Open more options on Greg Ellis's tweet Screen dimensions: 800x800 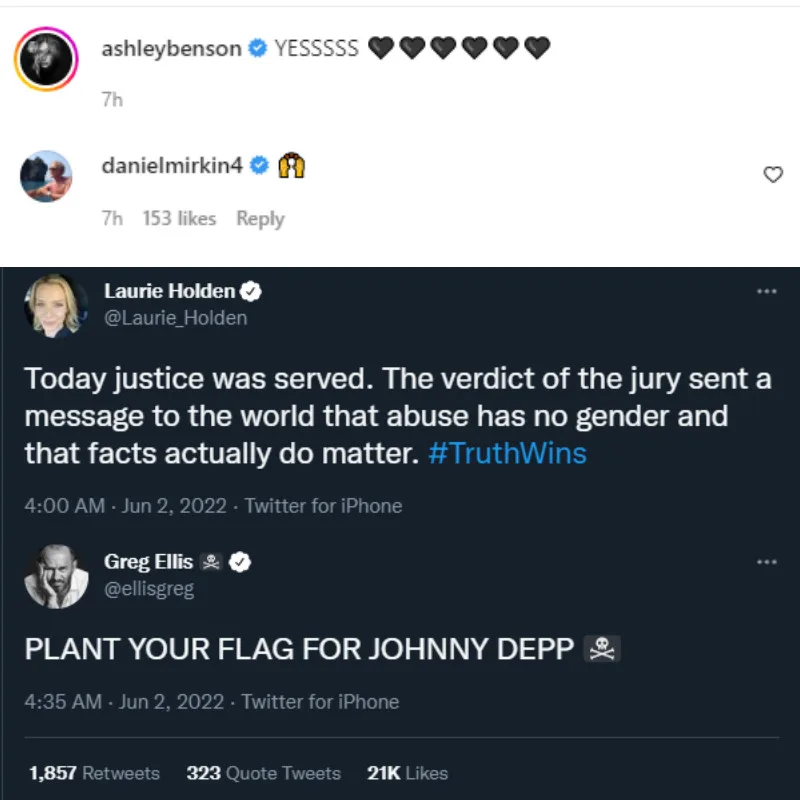pos(766,562)
